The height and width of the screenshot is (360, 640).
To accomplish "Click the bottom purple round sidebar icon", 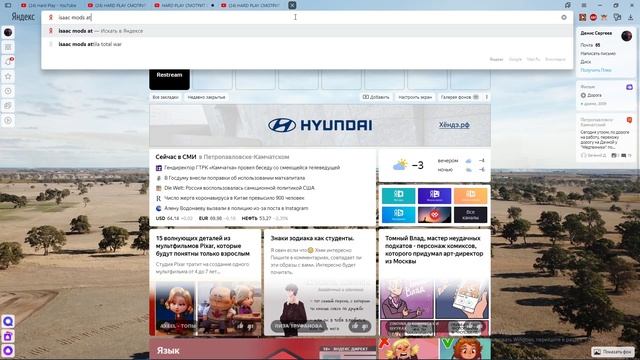I will pyautogui.click(x=8, y=351).
